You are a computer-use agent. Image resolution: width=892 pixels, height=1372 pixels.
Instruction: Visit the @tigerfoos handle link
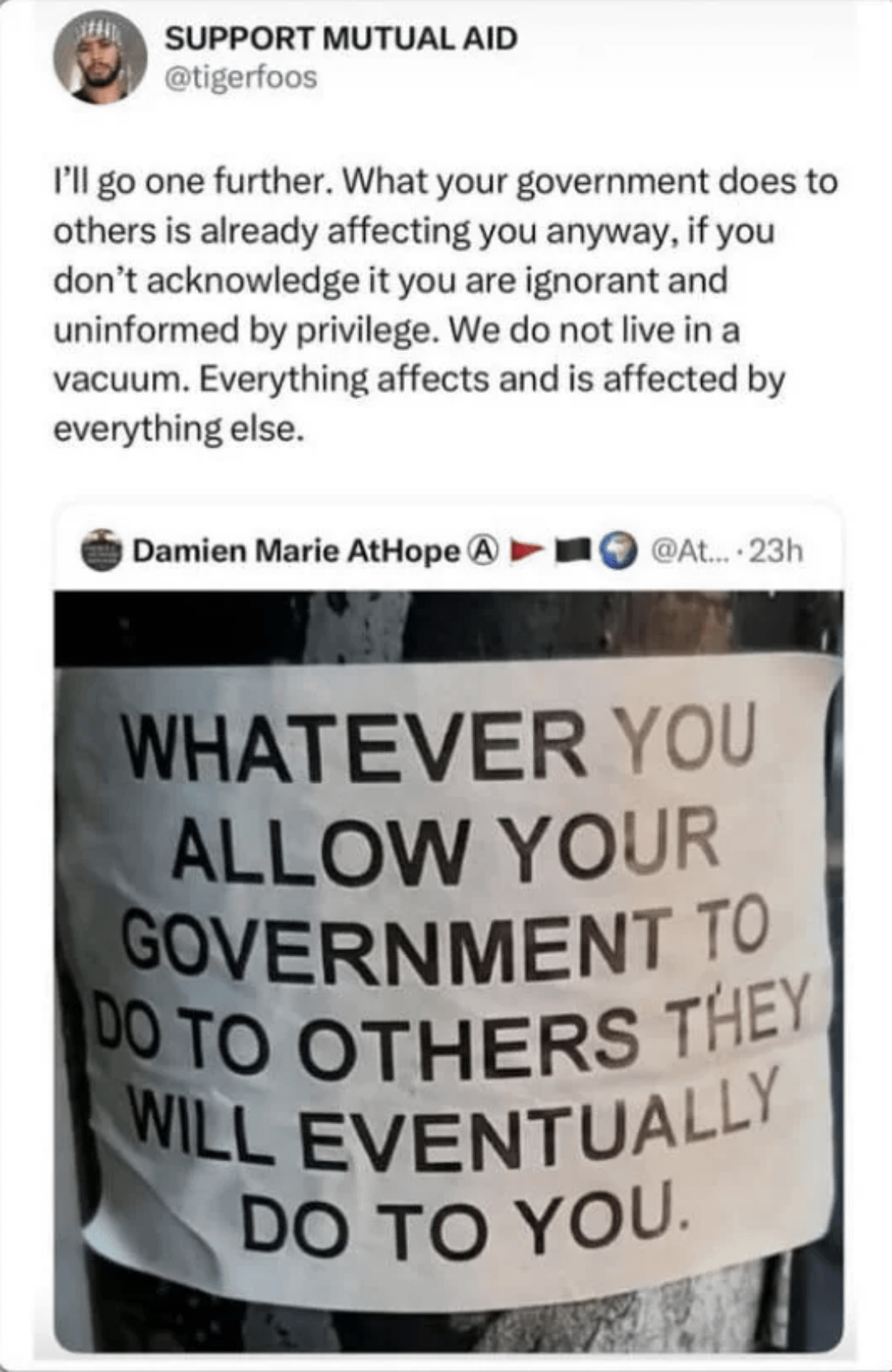click(241, 78)
